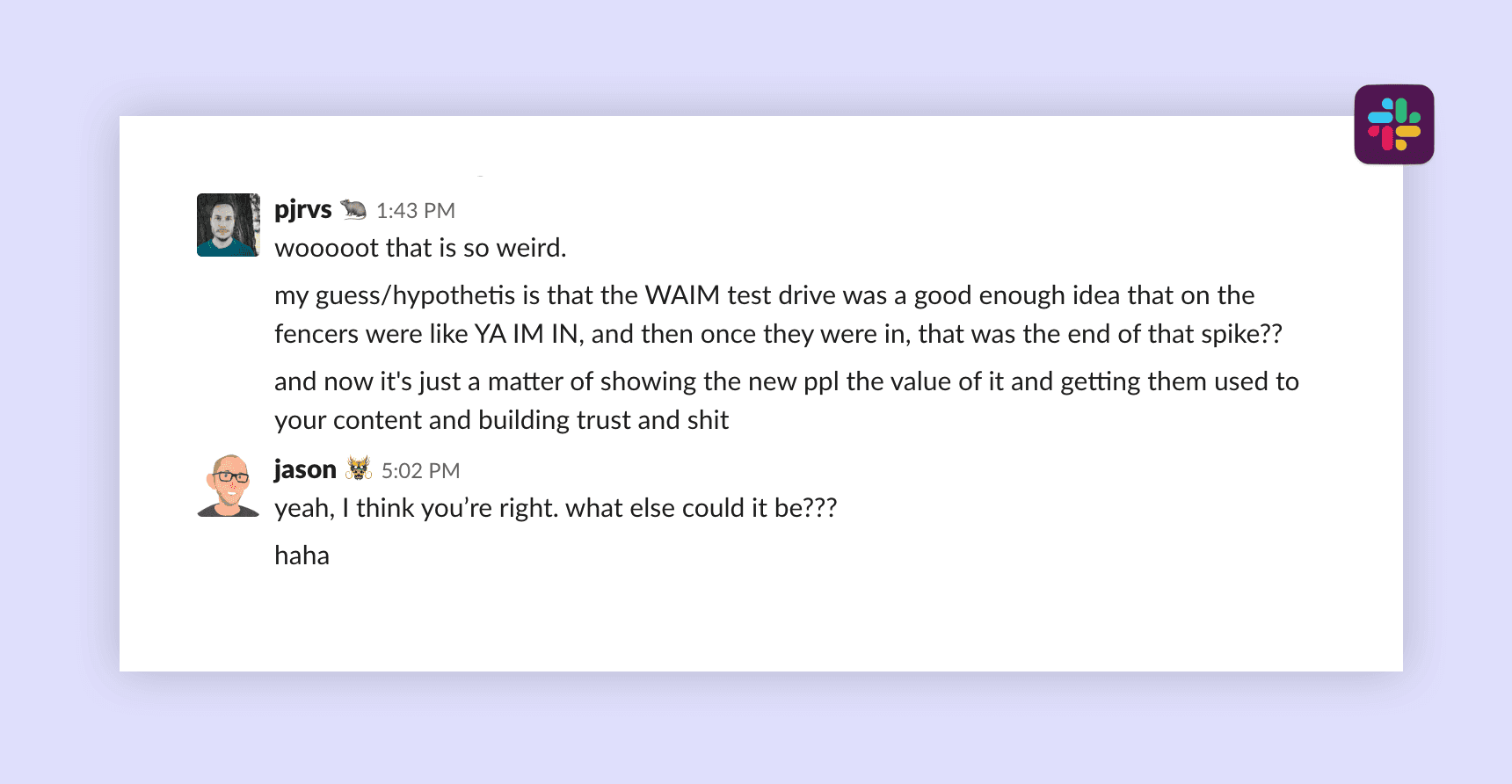Click the Slack logo icon

(x=1395, y=124)
